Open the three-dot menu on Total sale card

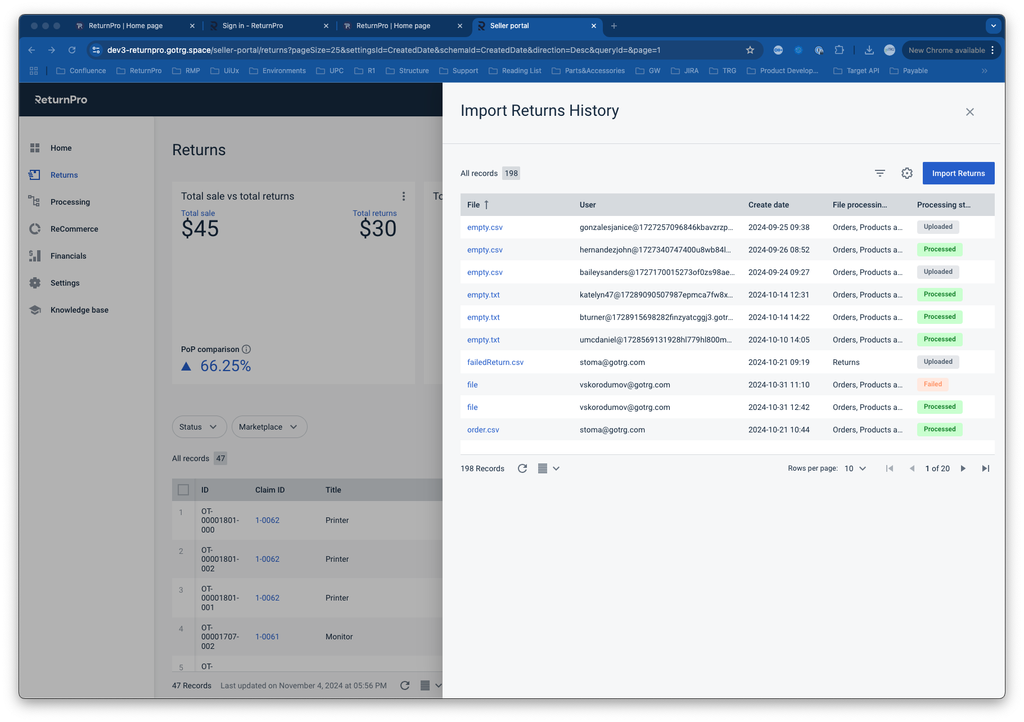pos(404,197)
